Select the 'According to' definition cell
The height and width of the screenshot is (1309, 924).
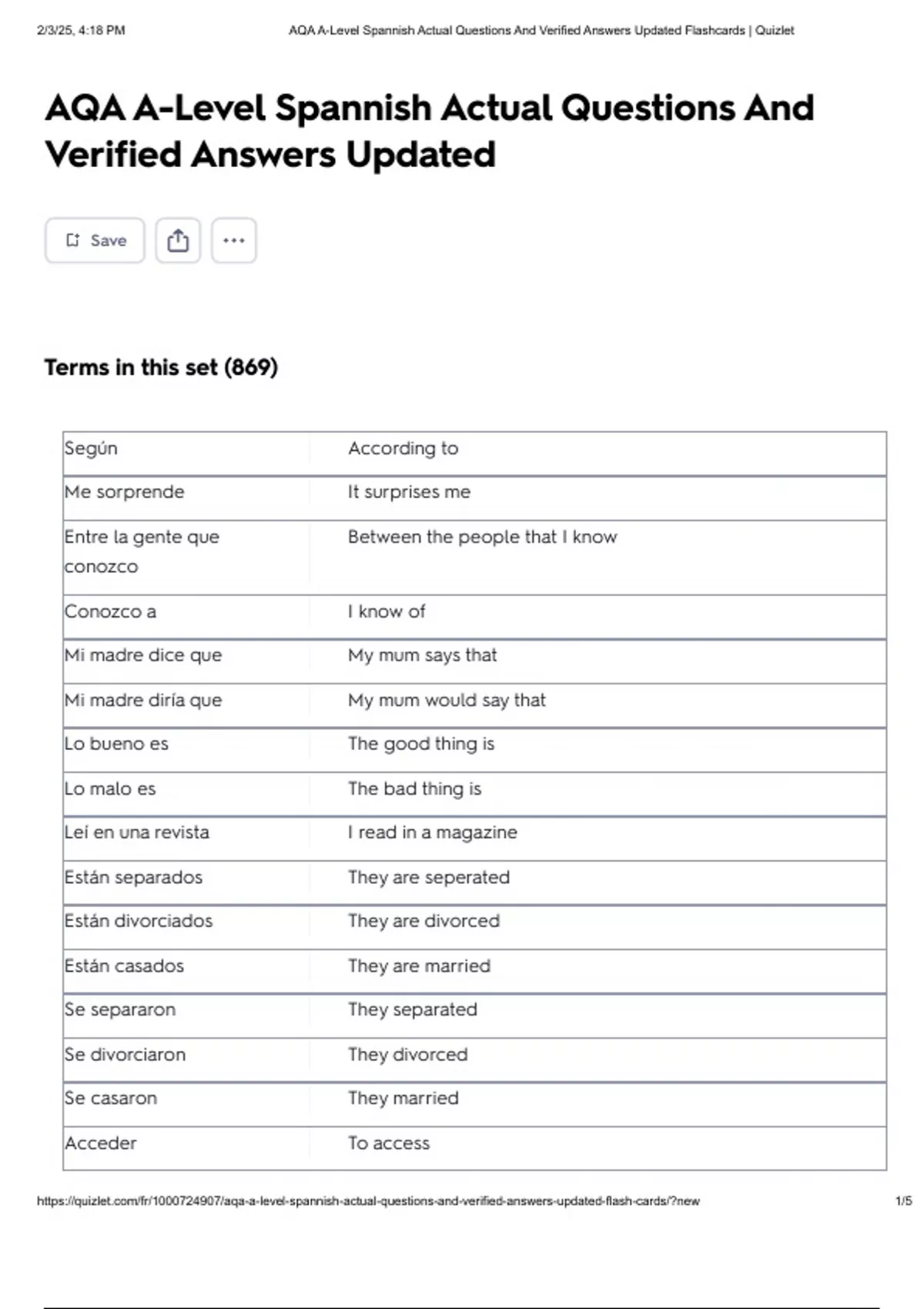click(403, 448)
